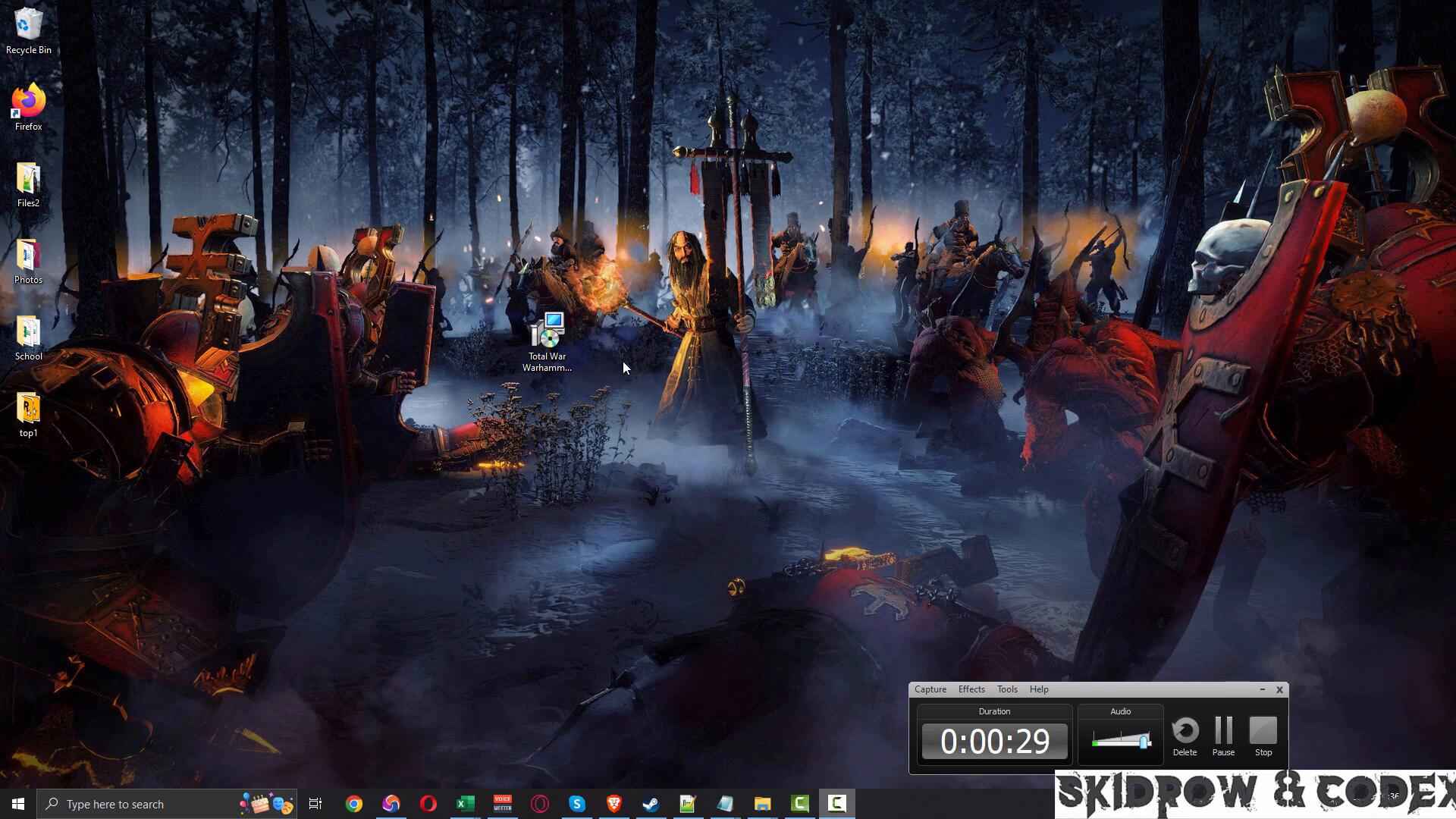Image resolution: width=1456 pixels, height=819 pixels.
Task: Open the Capture menu
Action: coord(930,689)
